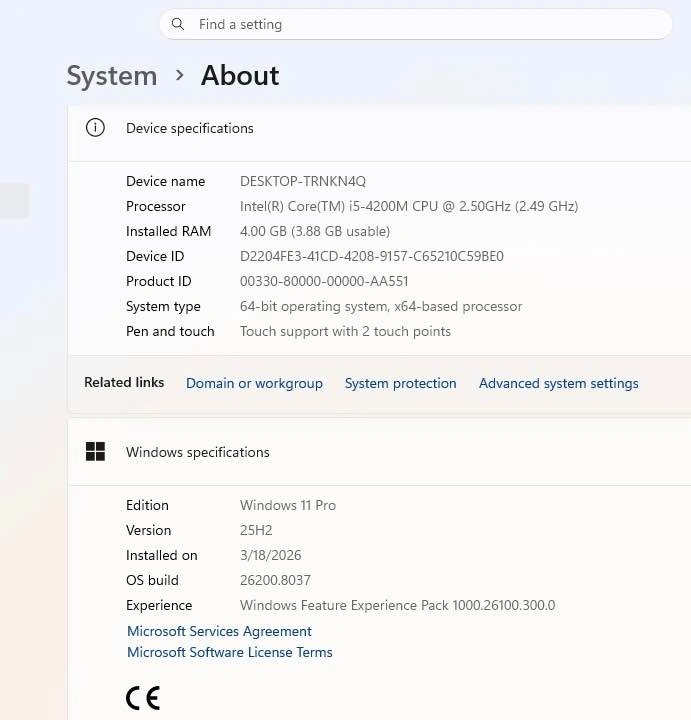Open Domain or workgroup link
Viewport: 691px width, 720px height.
pyautogui.click(x=254, y=383)
